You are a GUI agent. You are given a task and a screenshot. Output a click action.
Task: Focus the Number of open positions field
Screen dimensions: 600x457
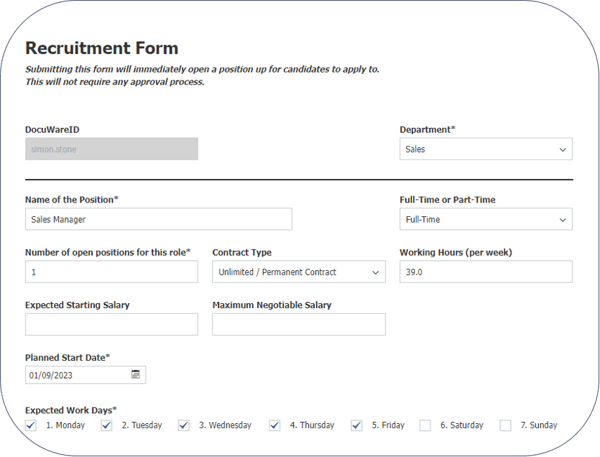click(111, 272)
